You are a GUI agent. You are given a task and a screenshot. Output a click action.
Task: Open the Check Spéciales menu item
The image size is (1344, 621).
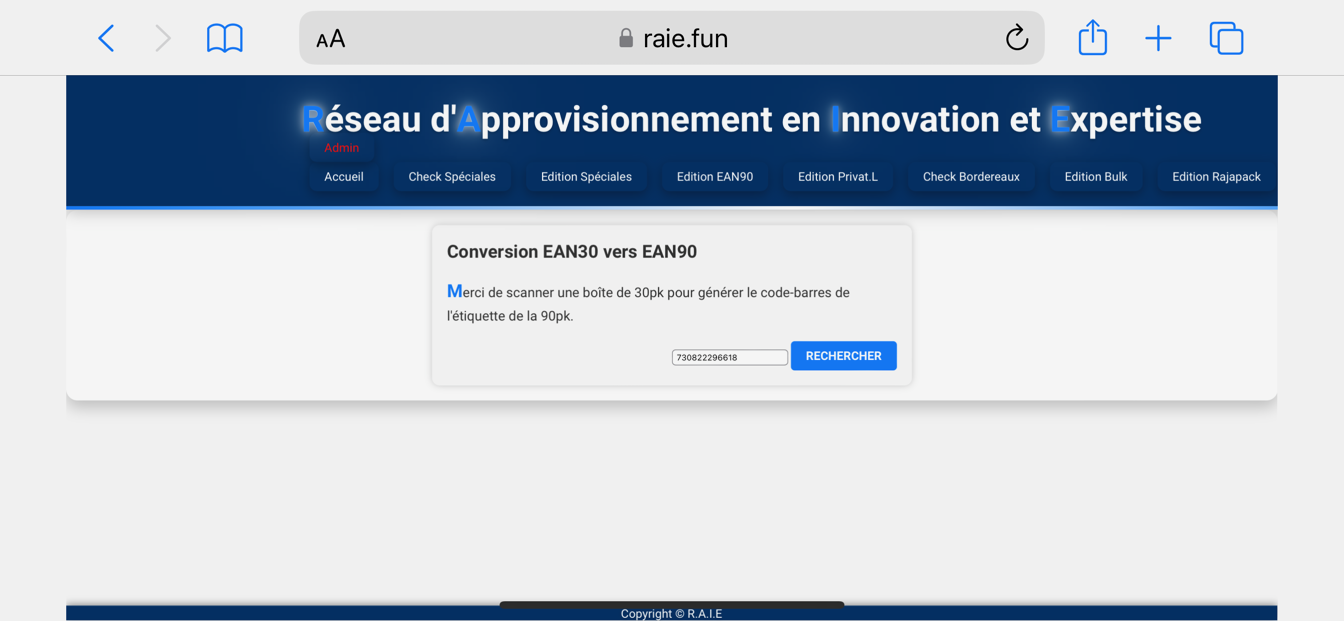pos(452,177)
